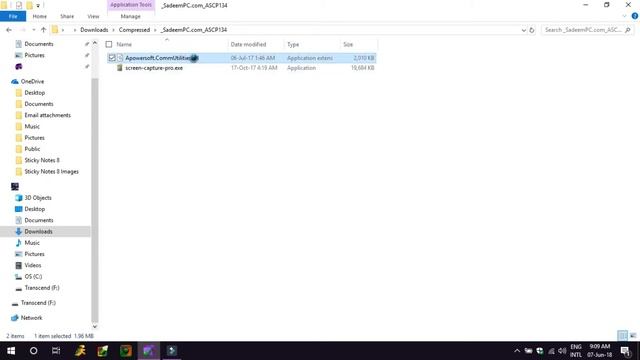This screenshot has width=640, height=360.
Task: Click the 2,010 KB size cell
Action: click(363, 58)
